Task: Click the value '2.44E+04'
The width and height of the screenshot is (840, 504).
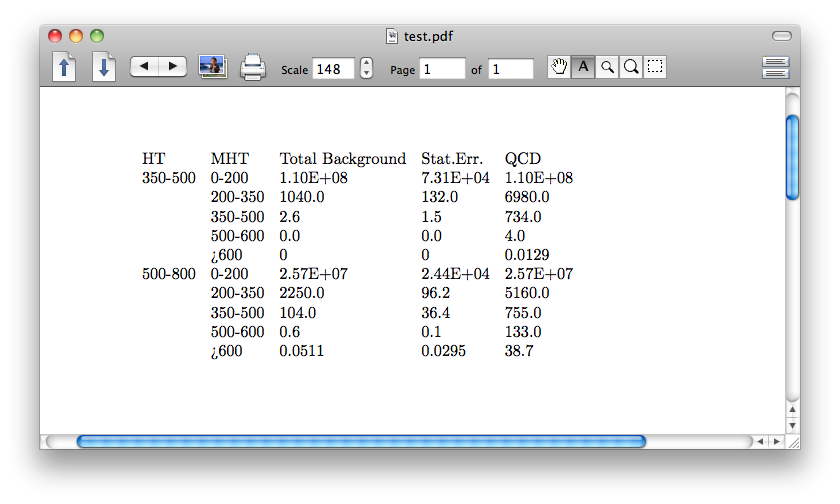Action: coord(455,274)
